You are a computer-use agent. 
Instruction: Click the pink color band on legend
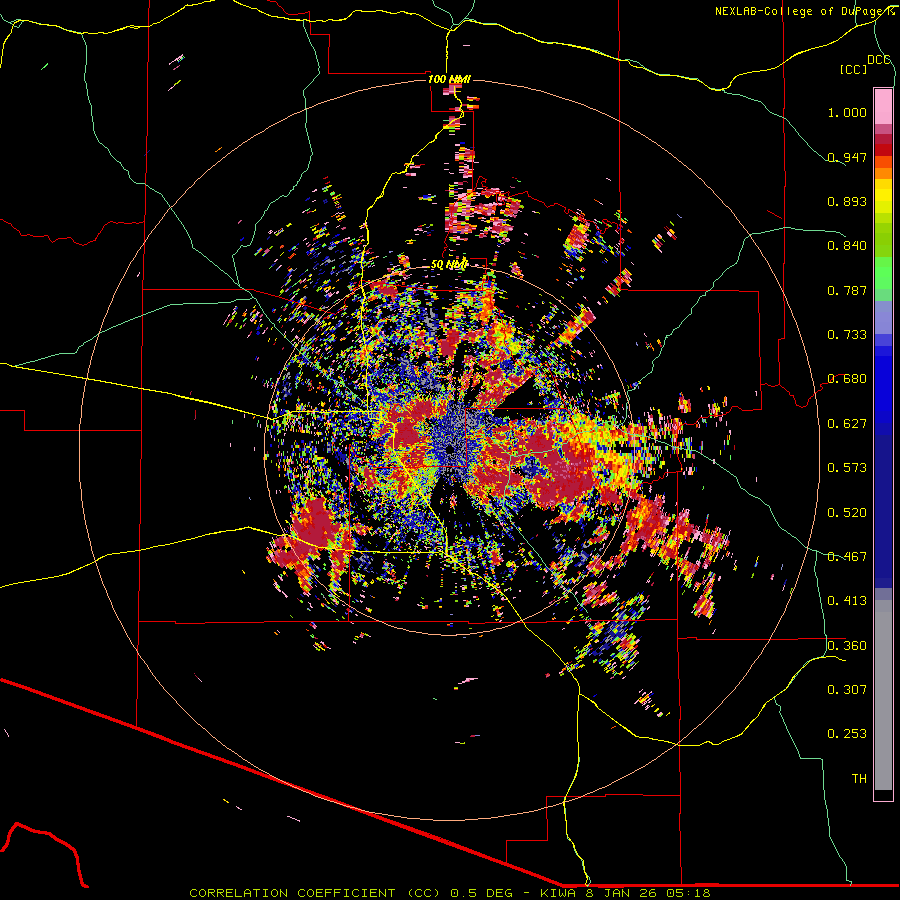click(883, 107)
